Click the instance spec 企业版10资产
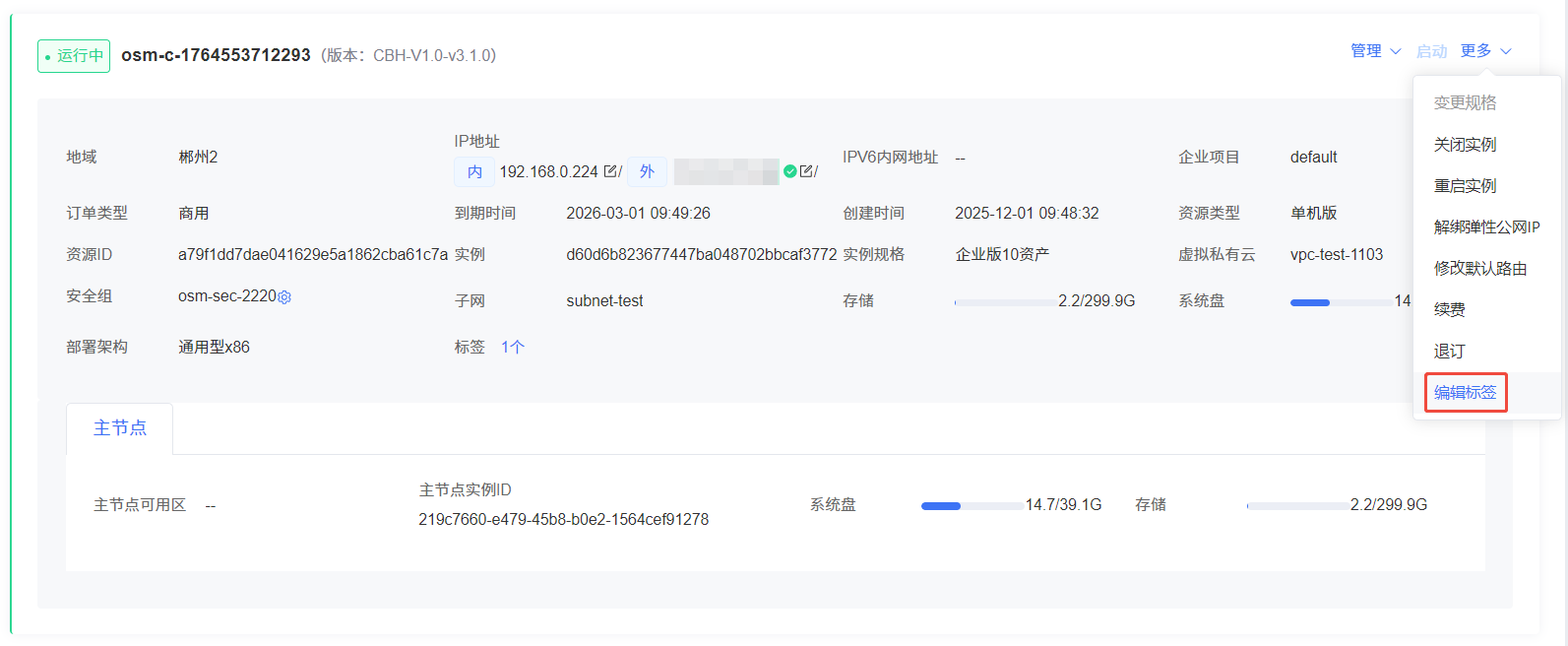1568x646 pixels. click(x=1002, y=254)
